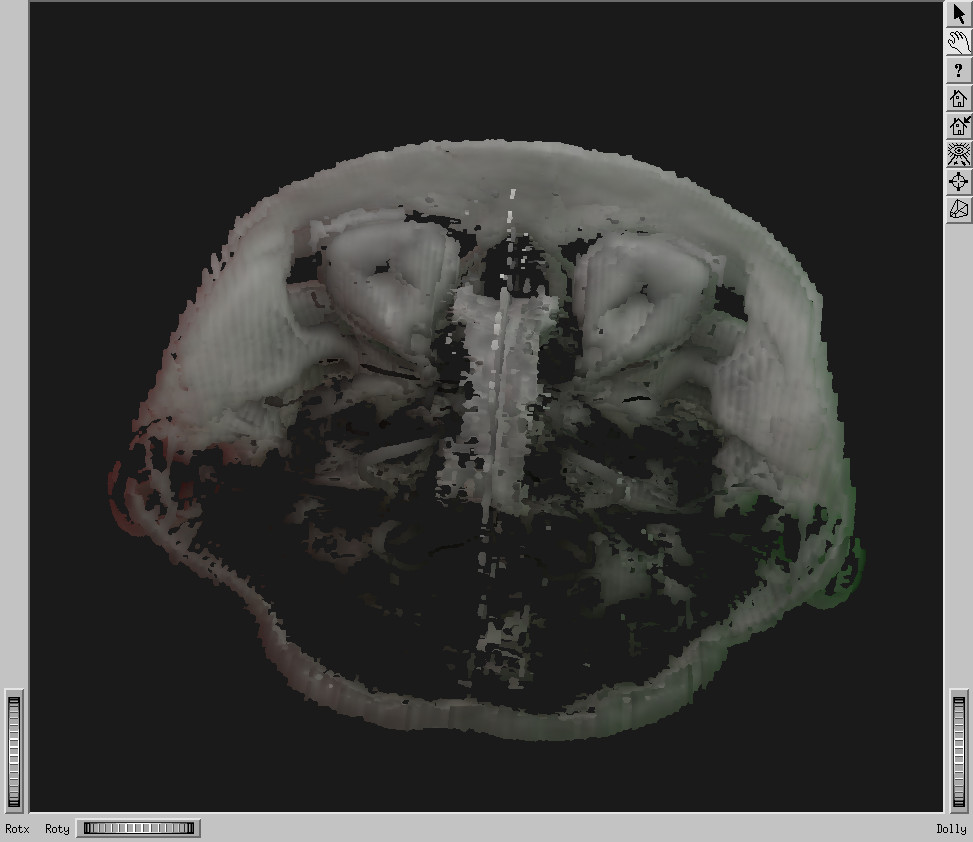Click the Rotx label

coord(17,829)
